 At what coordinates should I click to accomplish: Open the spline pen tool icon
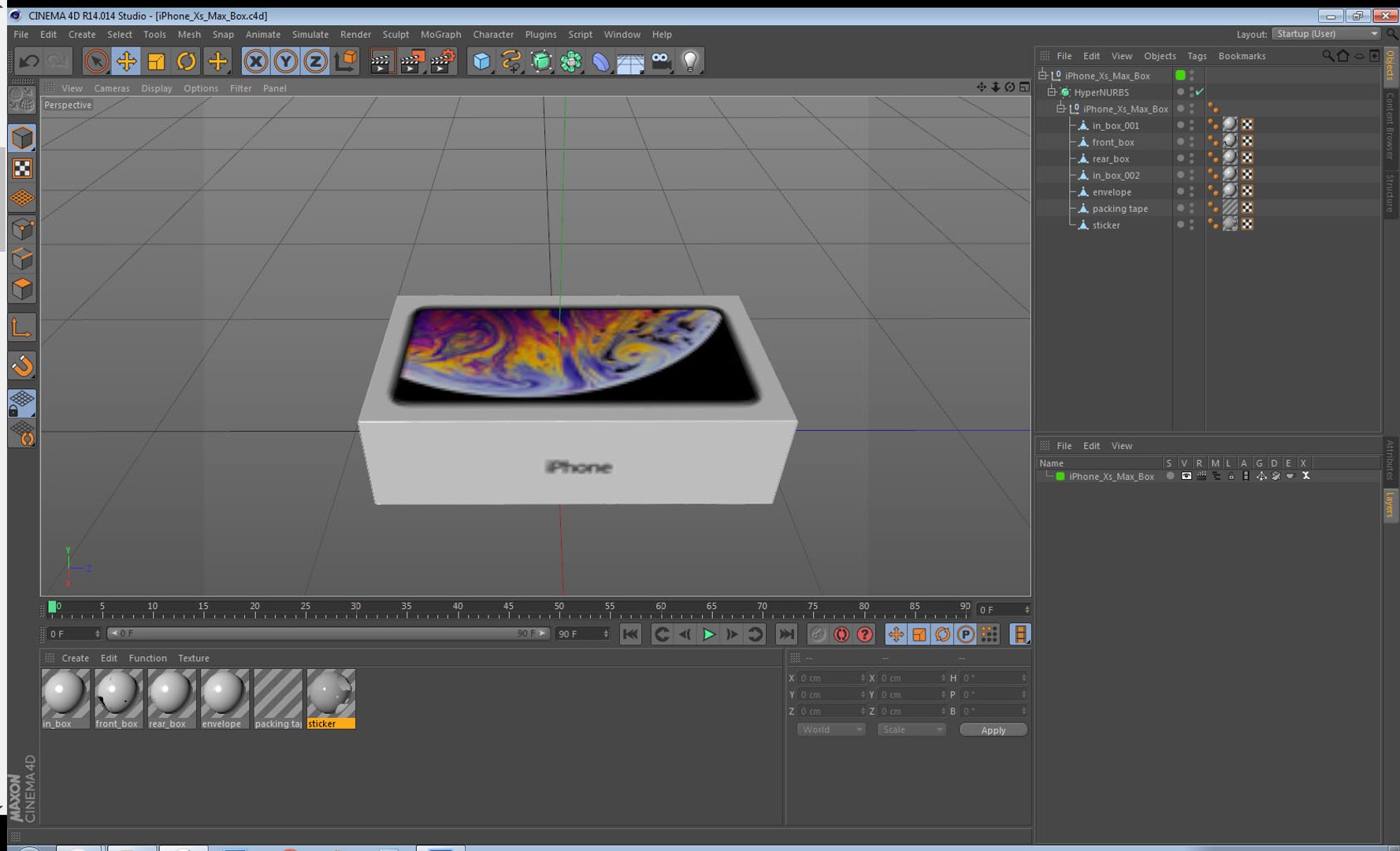[x=511, y=61]
